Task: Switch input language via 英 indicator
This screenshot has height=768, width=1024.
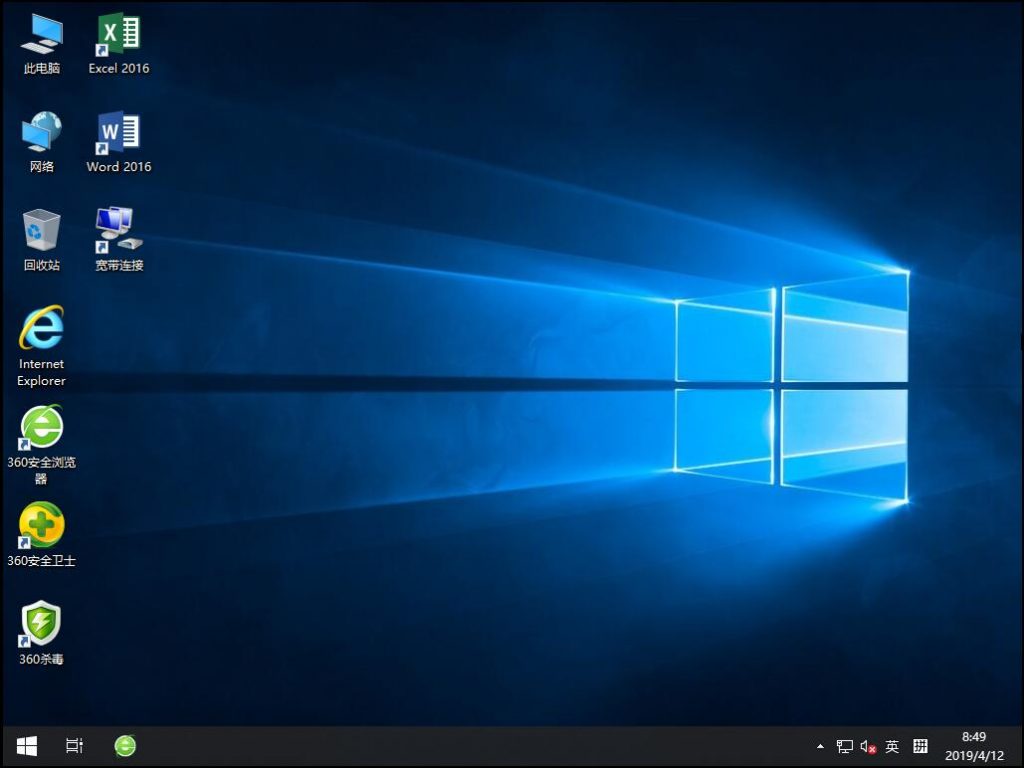Action: click(x=892, y=746)
